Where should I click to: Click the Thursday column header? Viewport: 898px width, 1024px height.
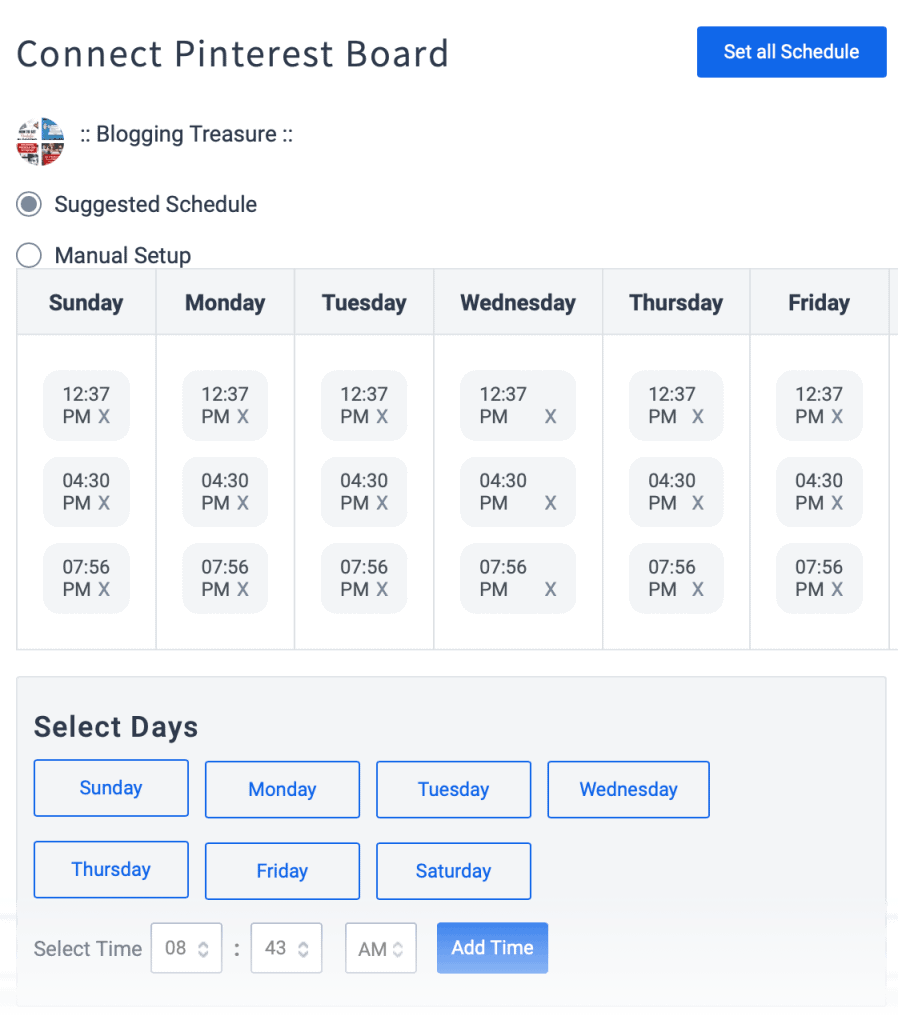point(676,302)
